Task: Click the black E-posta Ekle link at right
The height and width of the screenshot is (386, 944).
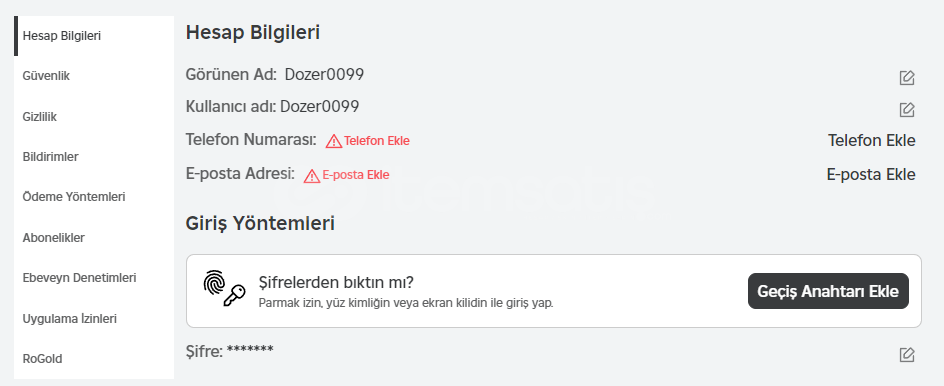Action: point(871,175)
